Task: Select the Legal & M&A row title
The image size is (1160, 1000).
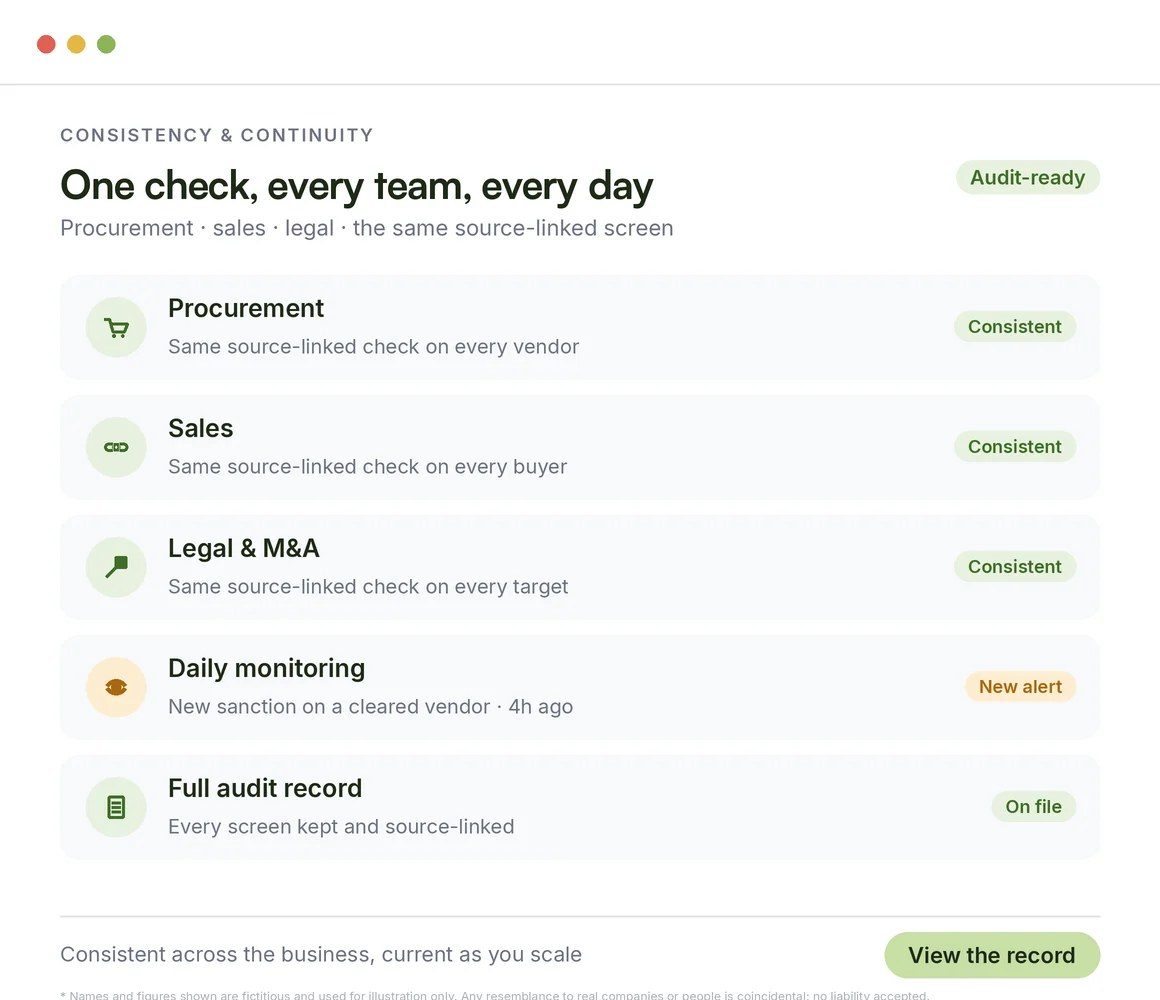Action: coord(243,548)
